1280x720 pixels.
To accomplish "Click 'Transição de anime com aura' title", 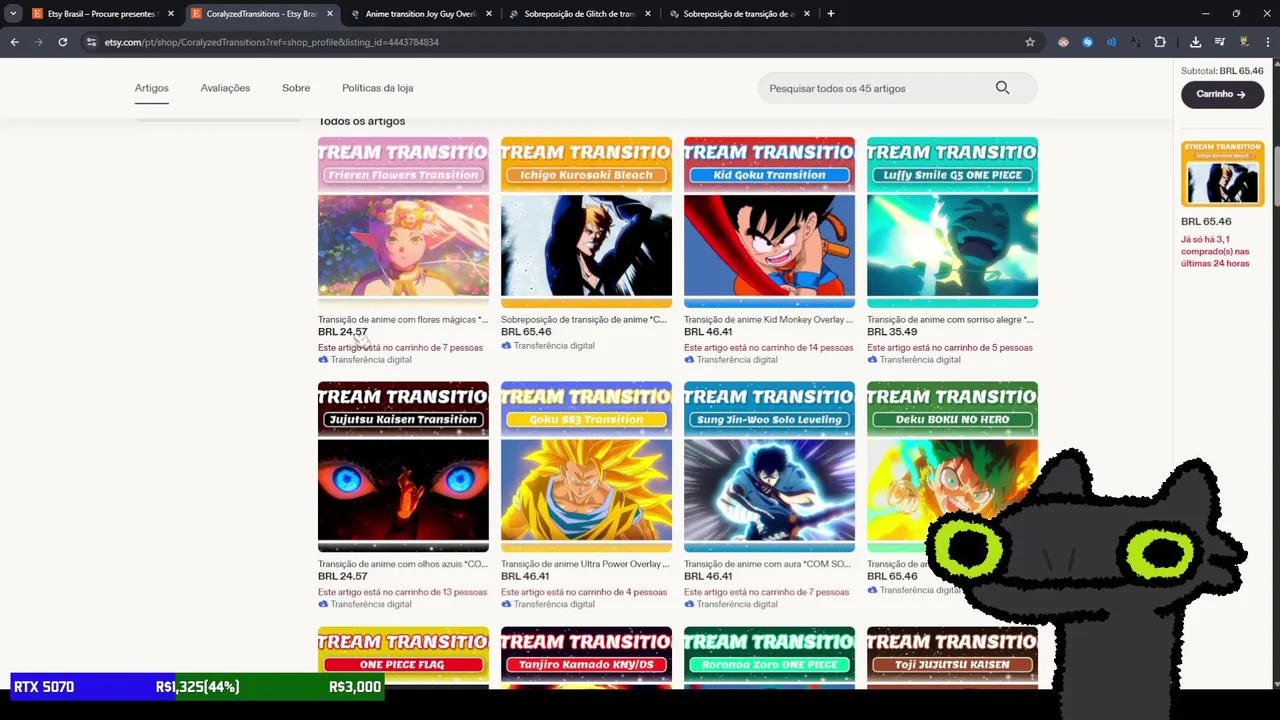I will click(767, 564).
